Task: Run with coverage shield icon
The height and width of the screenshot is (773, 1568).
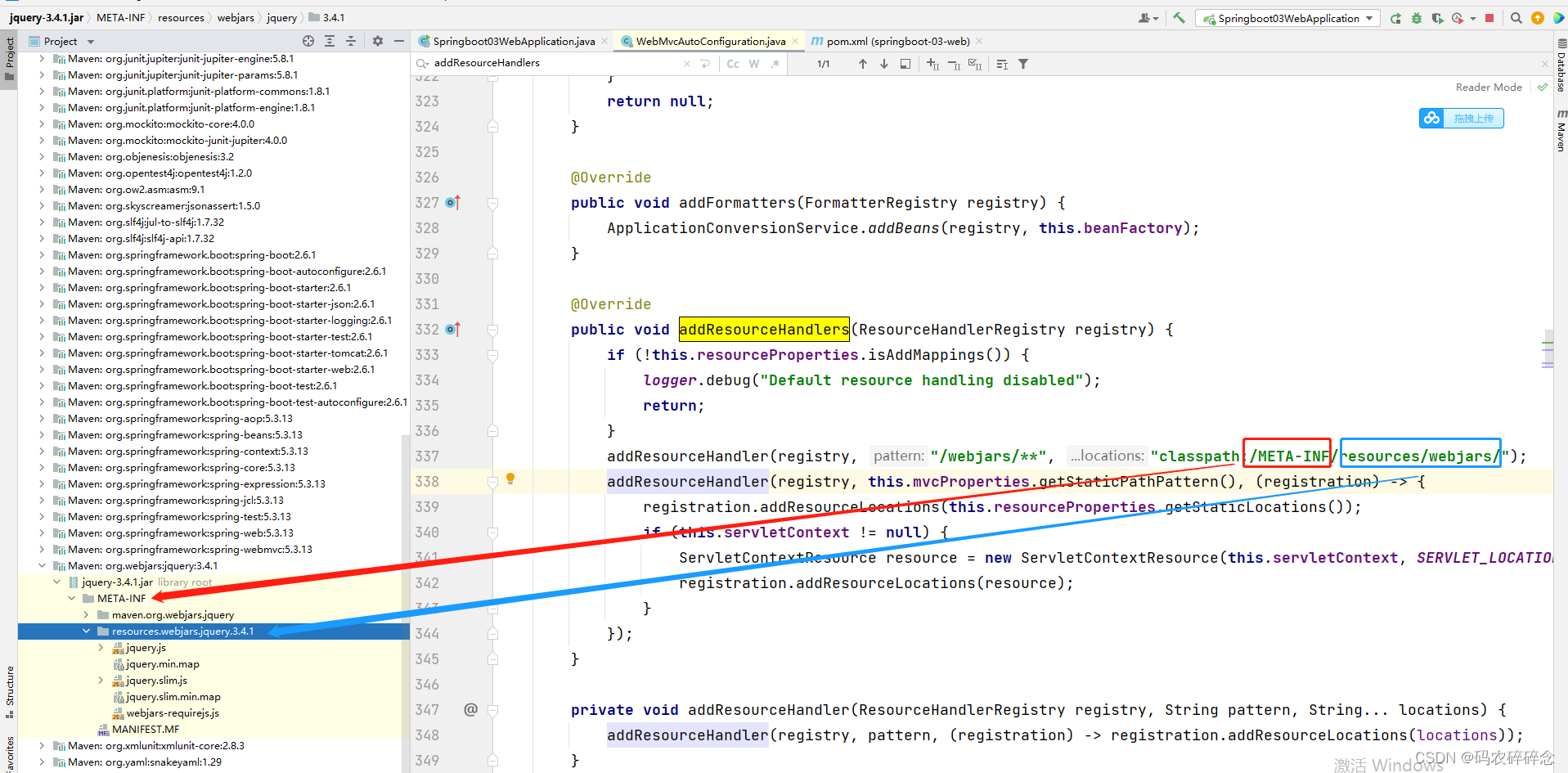Action: (x=1437, y=18)
